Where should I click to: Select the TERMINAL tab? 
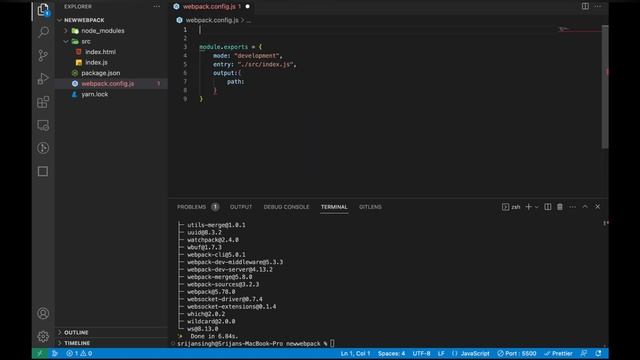click(x=334, y=207)
